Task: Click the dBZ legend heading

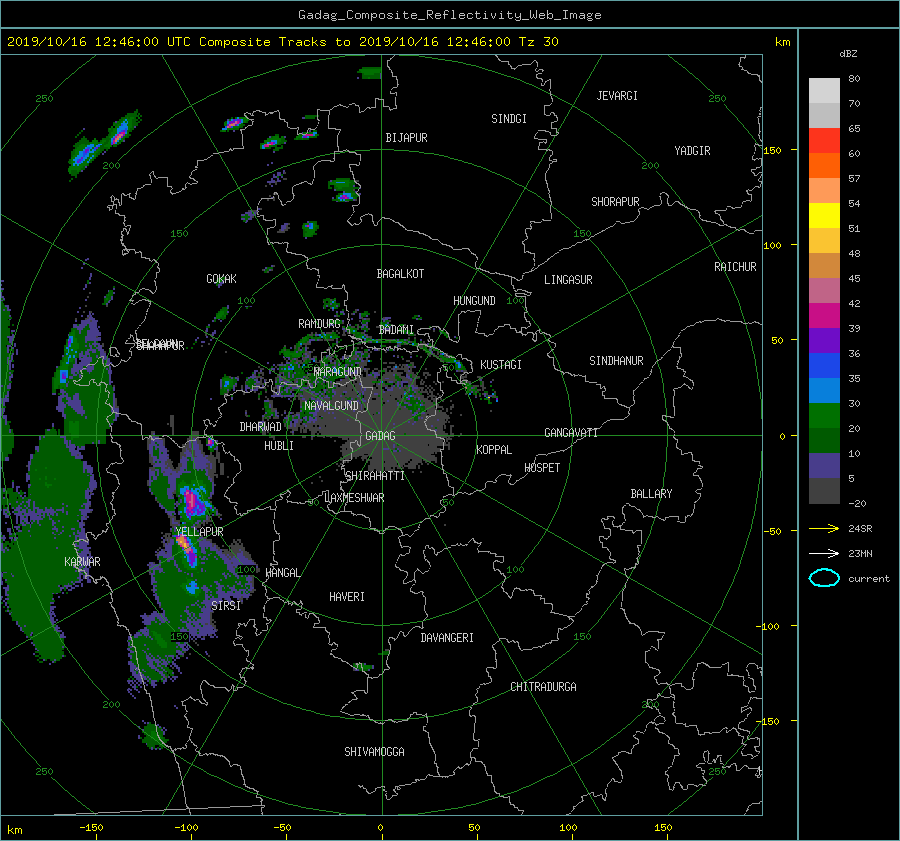Action: (x=848, y=54)
